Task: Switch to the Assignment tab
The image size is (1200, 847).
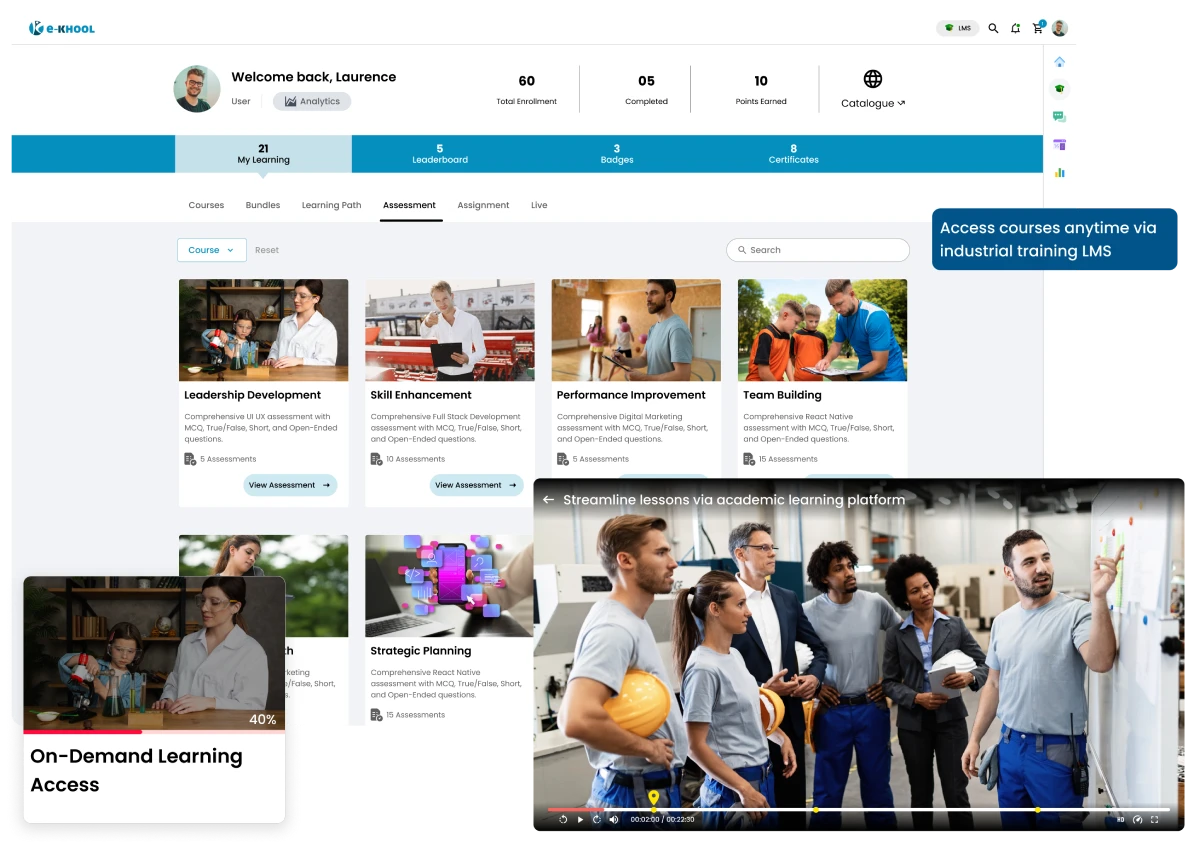Action: [483, 205]
